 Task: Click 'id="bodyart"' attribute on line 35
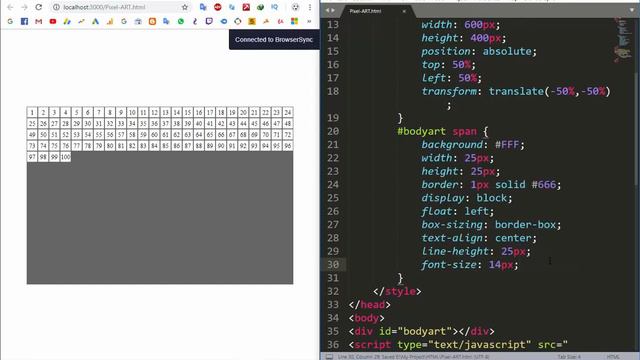(x=415, y=331)
